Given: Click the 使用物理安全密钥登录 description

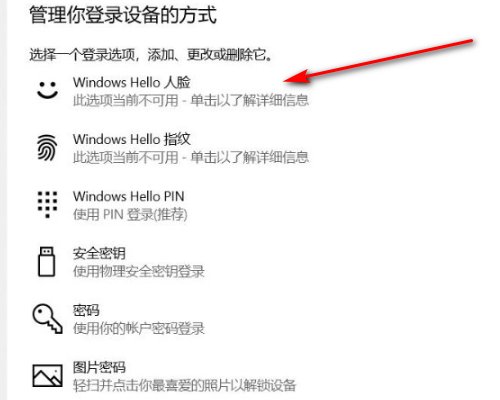Looking at the screenshot, I should [139, 272].
